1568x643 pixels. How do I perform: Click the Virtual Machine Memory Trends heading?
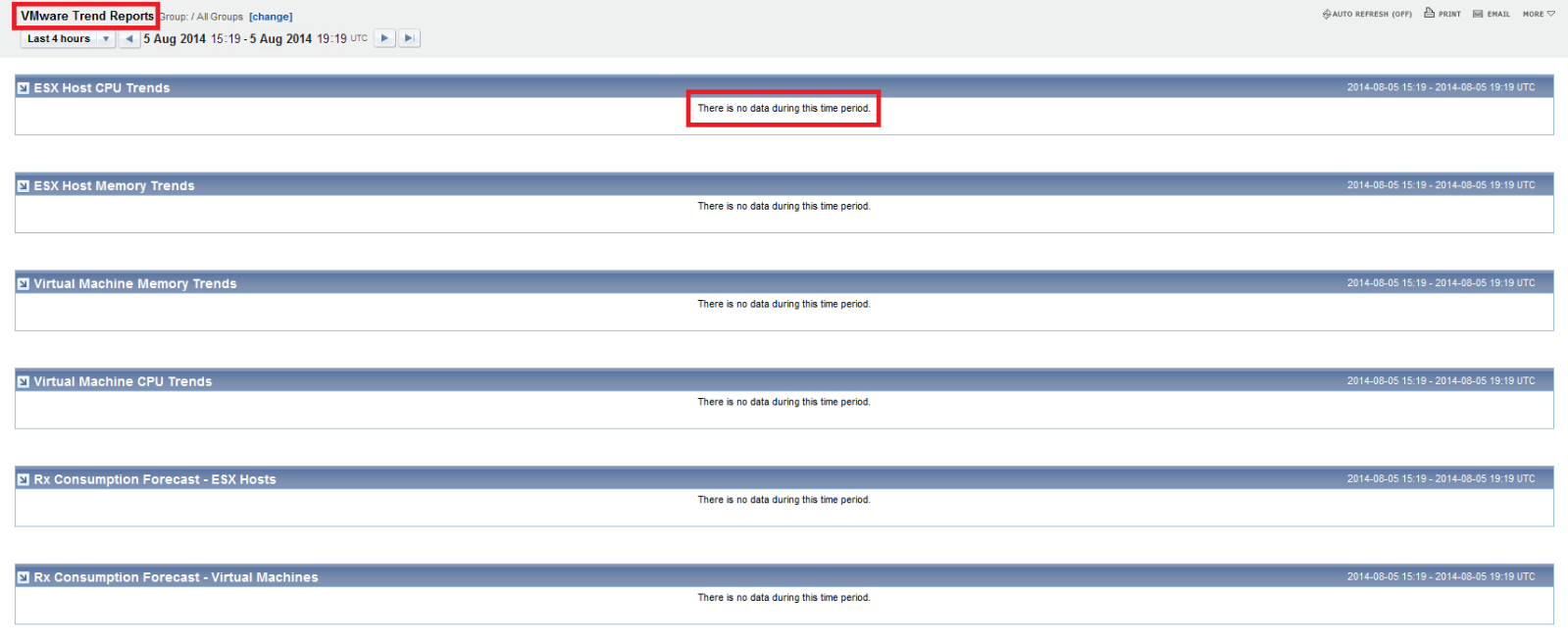point(135,284)
